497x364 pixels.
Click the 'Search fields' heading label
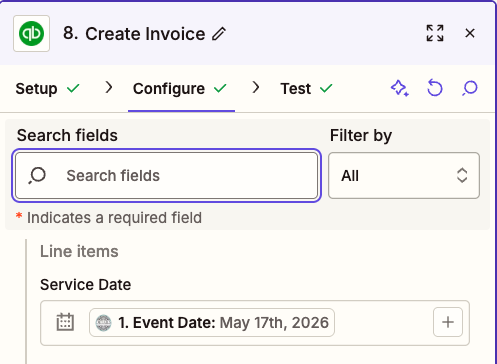pos(67,135)
